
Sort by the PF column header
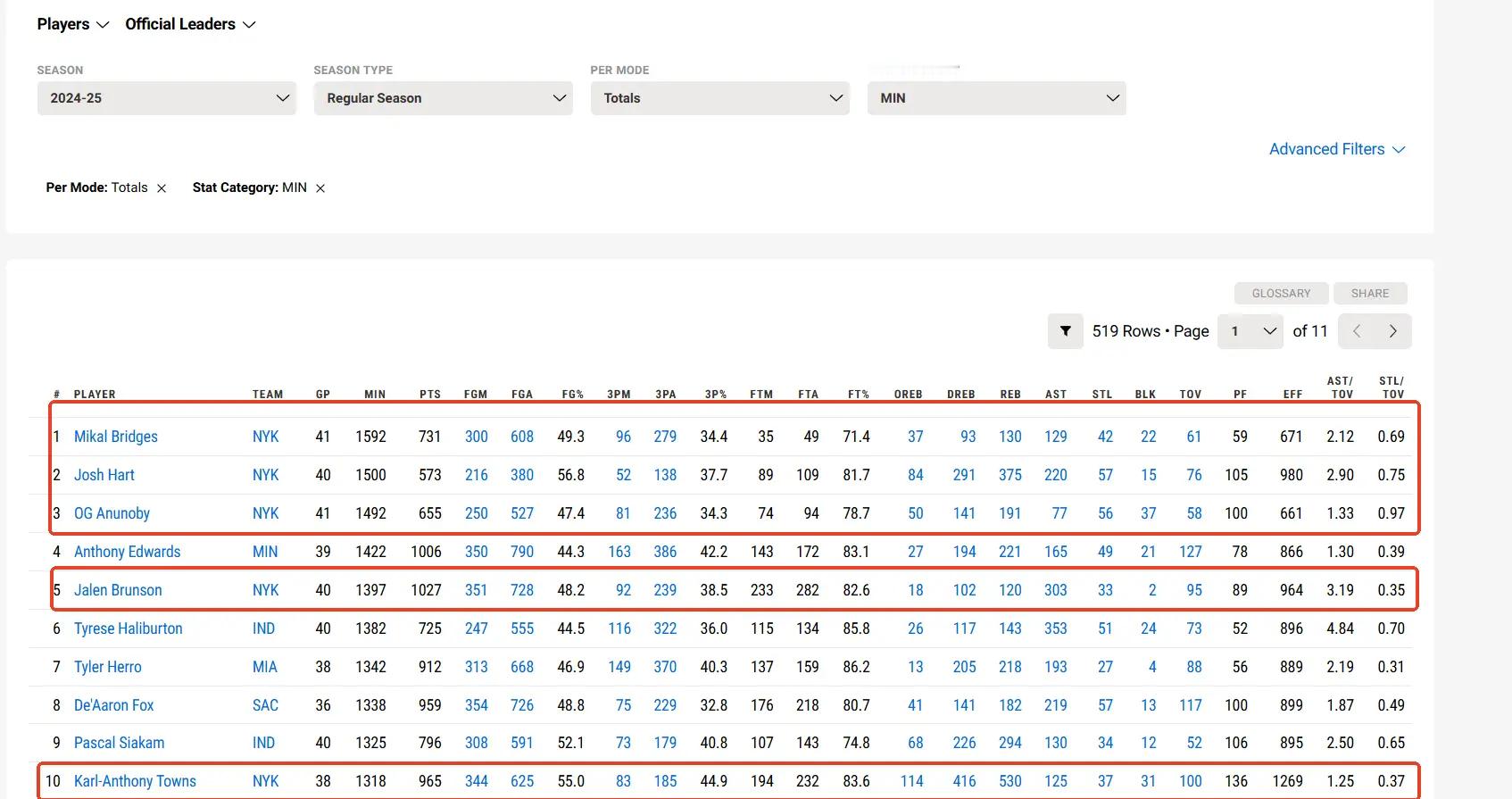[1241, 395]
